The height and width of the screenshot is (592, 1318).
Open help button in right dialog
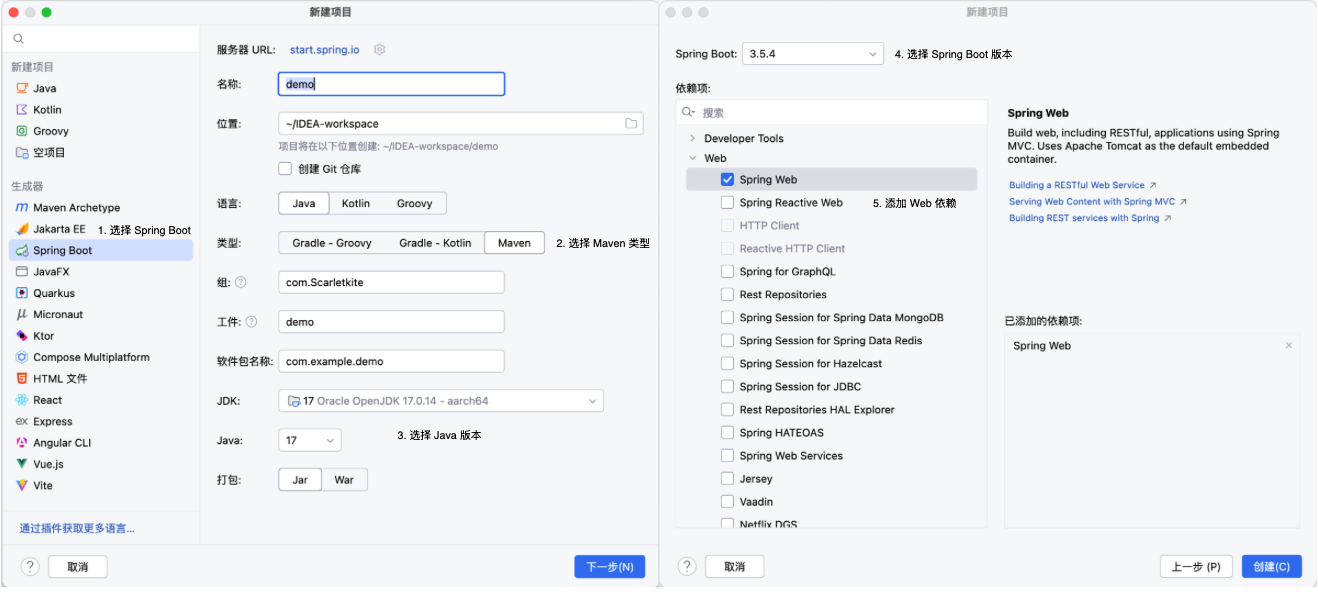coord(687,567)
